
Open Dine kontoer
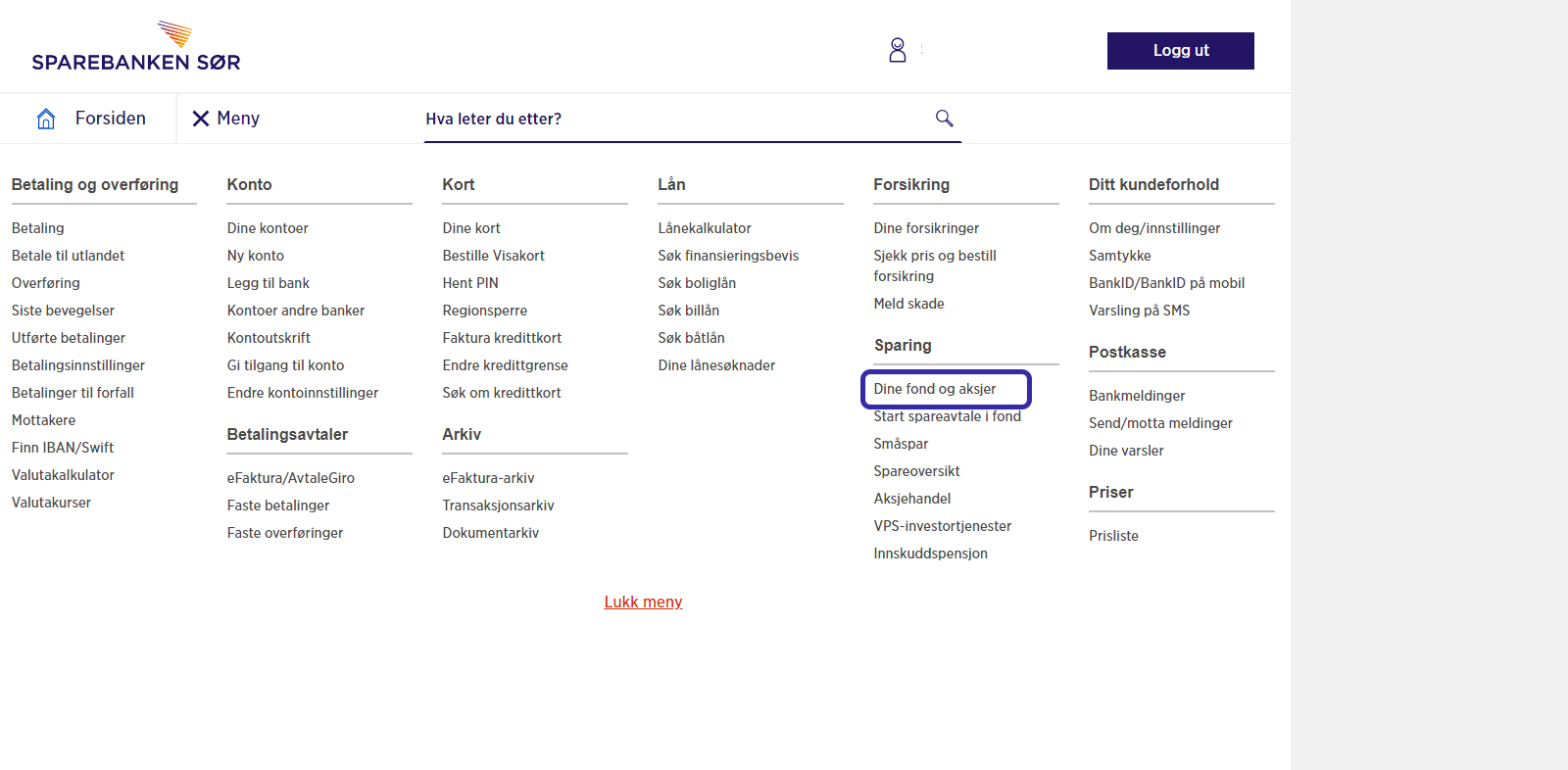pyautogui.click(x=268, y=228)
